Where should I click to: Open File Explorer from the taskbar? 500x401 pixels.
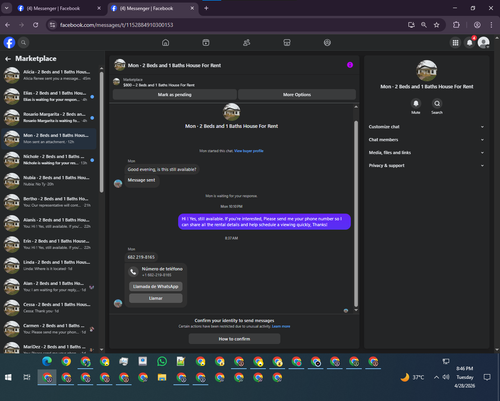[162, 377]
